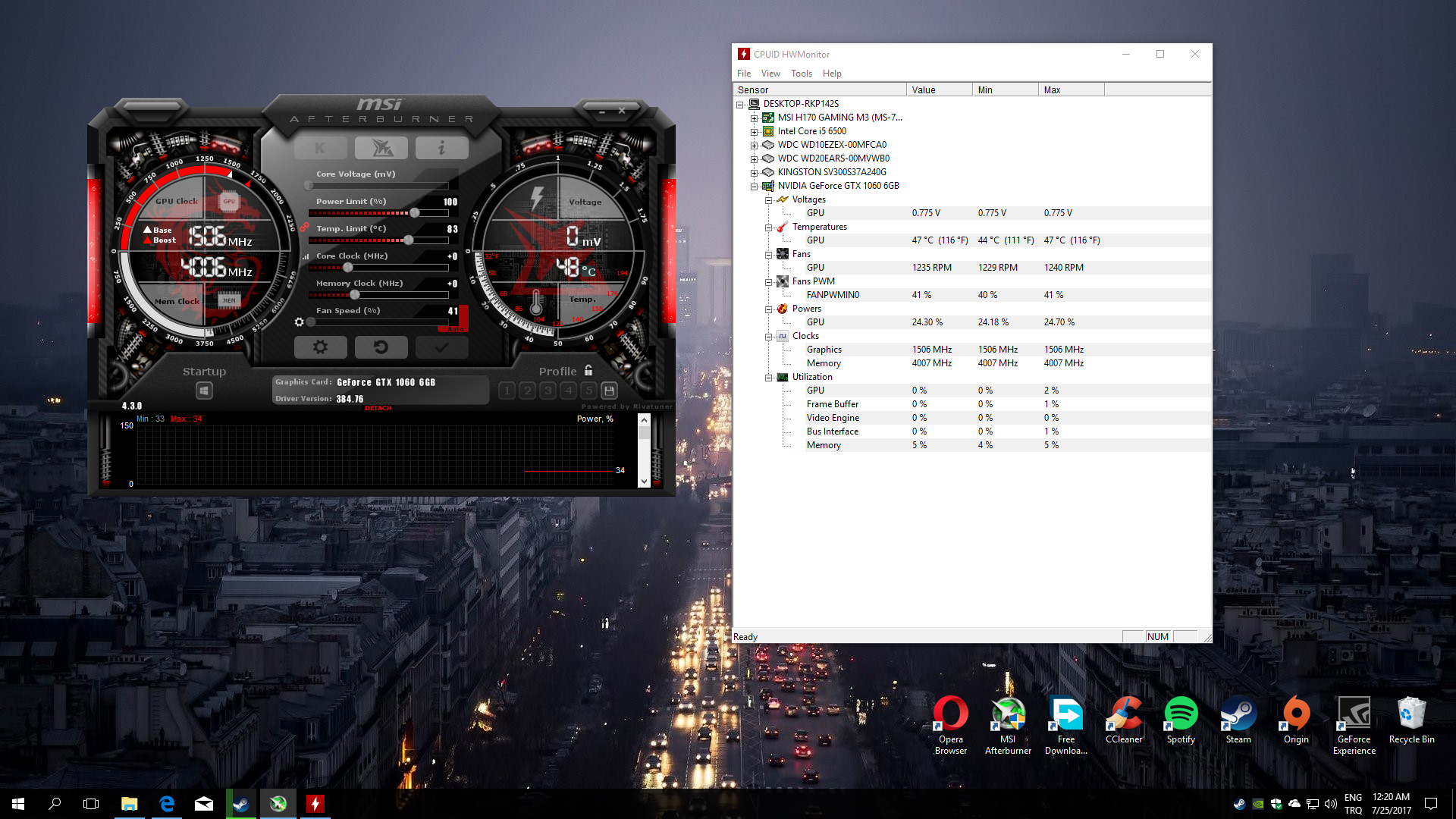Expand the KINGSTON SV300S37A240G node

[754, 173]
